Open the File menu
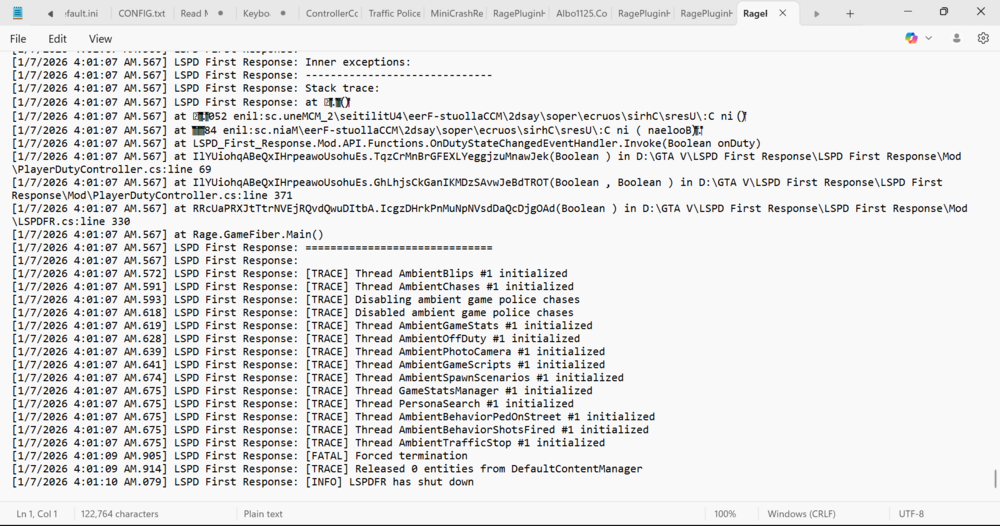Image resolution: width=1000 pixels, height=526 pixels. click(18, 39)
